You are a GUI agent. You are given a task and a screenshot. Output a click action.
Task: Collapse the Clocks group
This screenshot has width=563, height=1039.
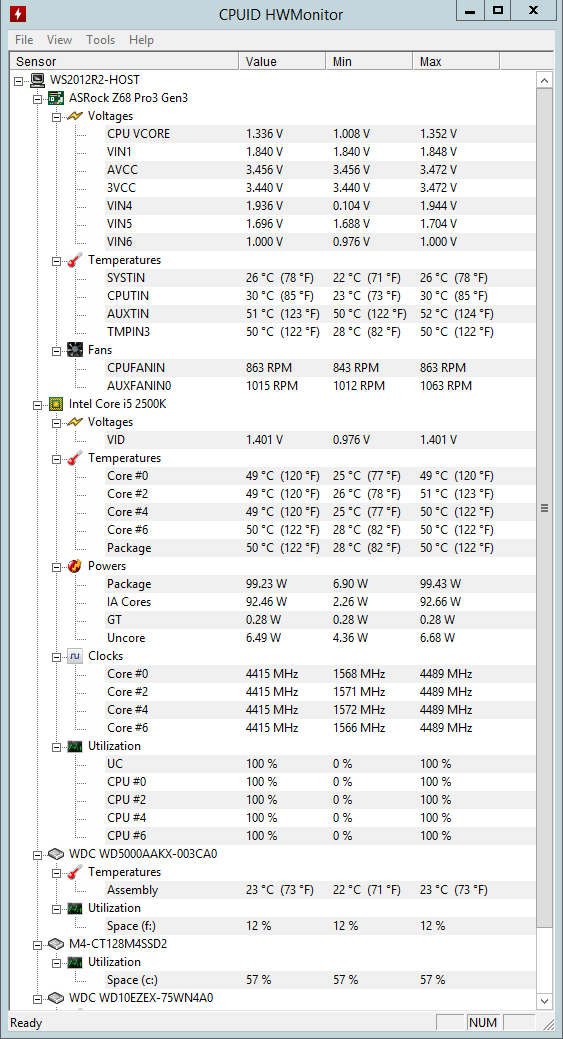56,656
